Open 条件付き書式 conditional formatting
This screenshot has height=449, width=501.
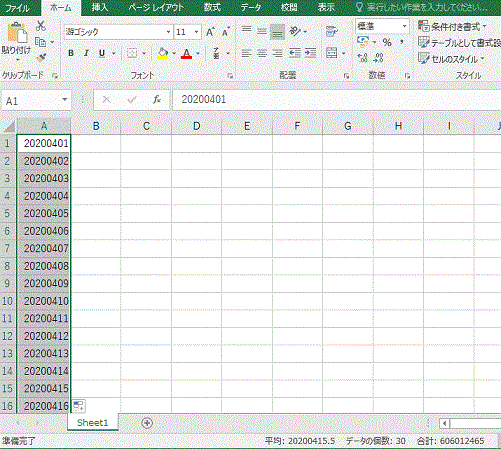(x=452, y=26)
